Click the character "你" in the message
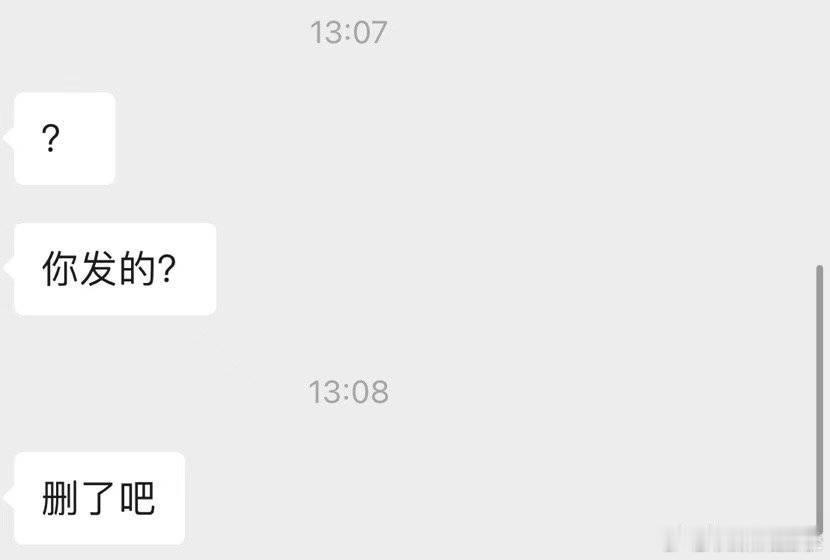The image size is (830, 560). click(x=60, y=269)
